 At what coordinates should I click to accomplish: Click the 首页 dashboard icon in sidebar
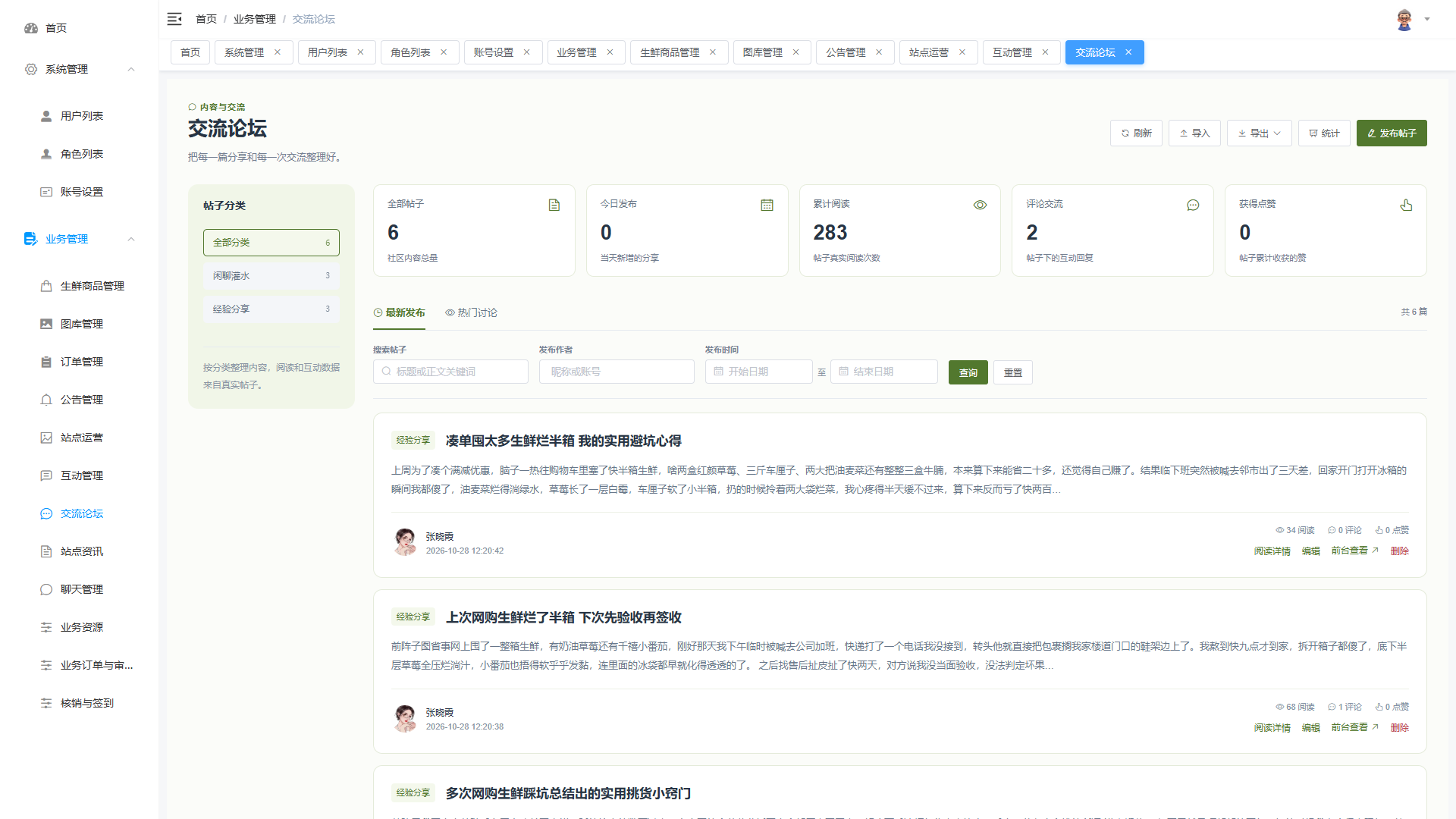coord(31,28)
